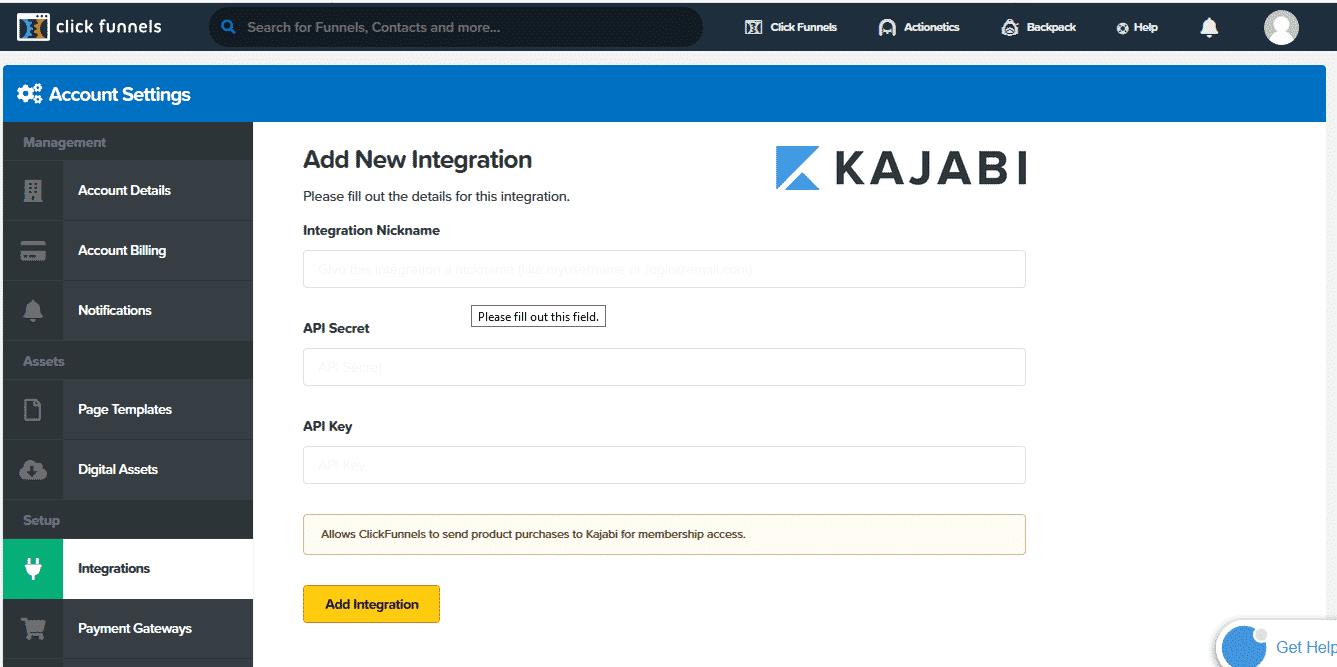Click the Get Help link text
Viewport: 1337px width, 667px height.
[x=1306, y=647]
